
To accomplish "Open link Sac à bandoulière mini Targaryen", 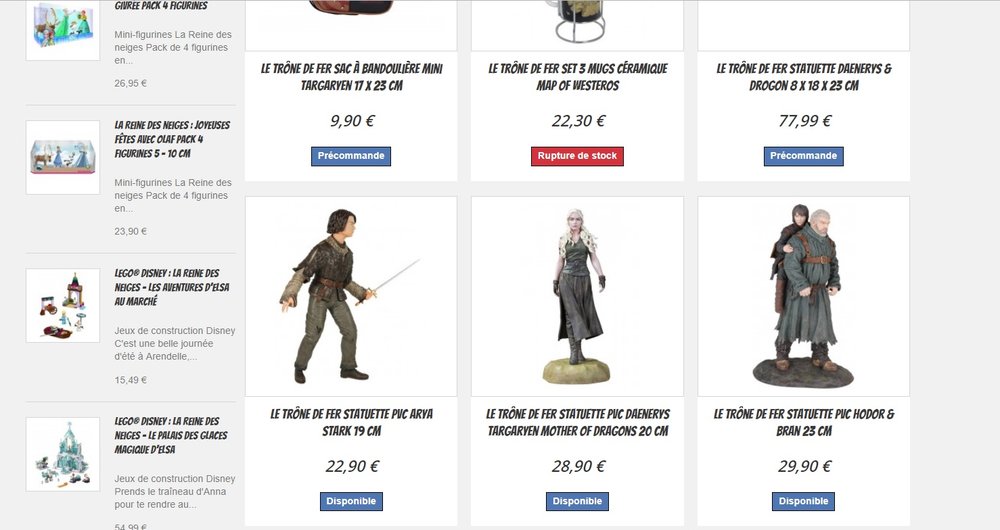I will (351, 77).
